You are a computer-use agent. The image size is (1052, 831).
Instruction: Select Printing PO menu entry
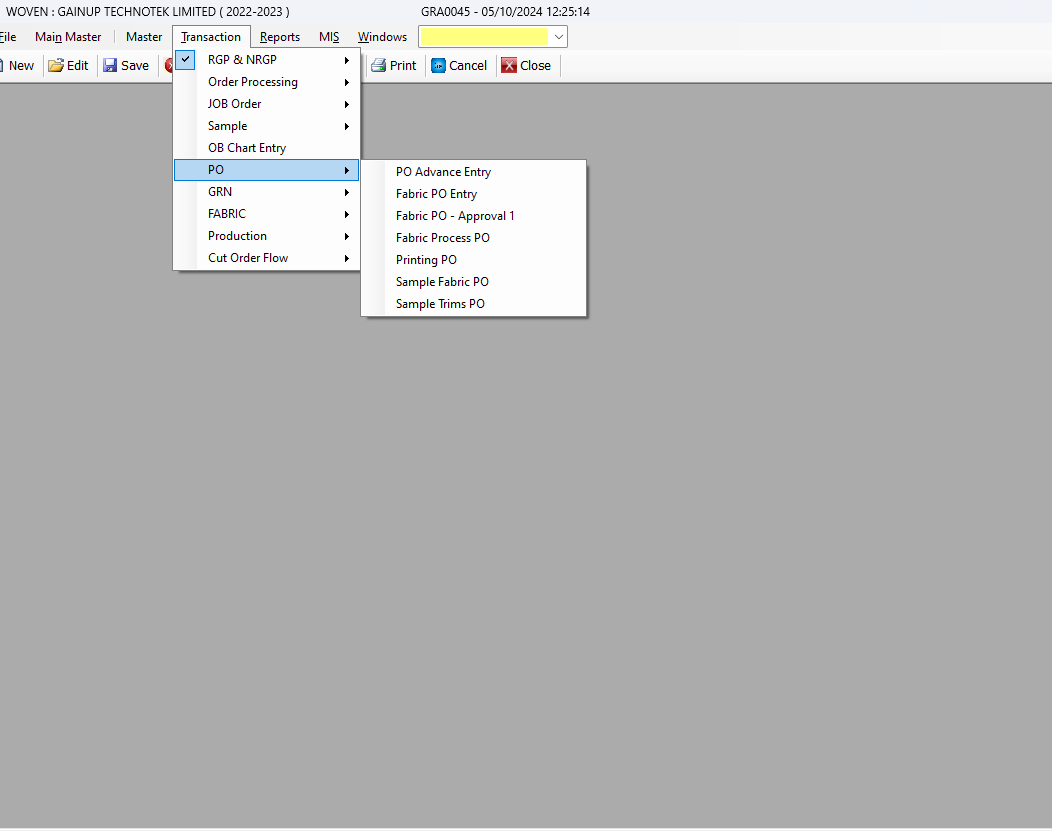tap(426, 260)
